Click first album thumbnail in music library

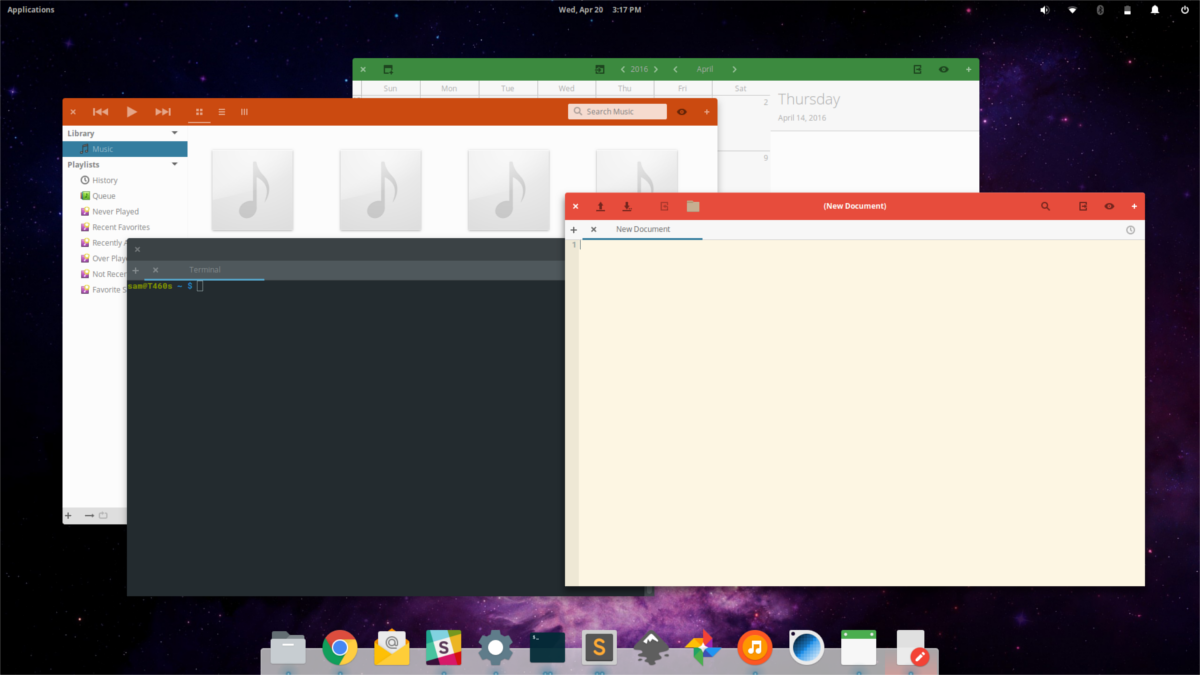tap(252, 190)
